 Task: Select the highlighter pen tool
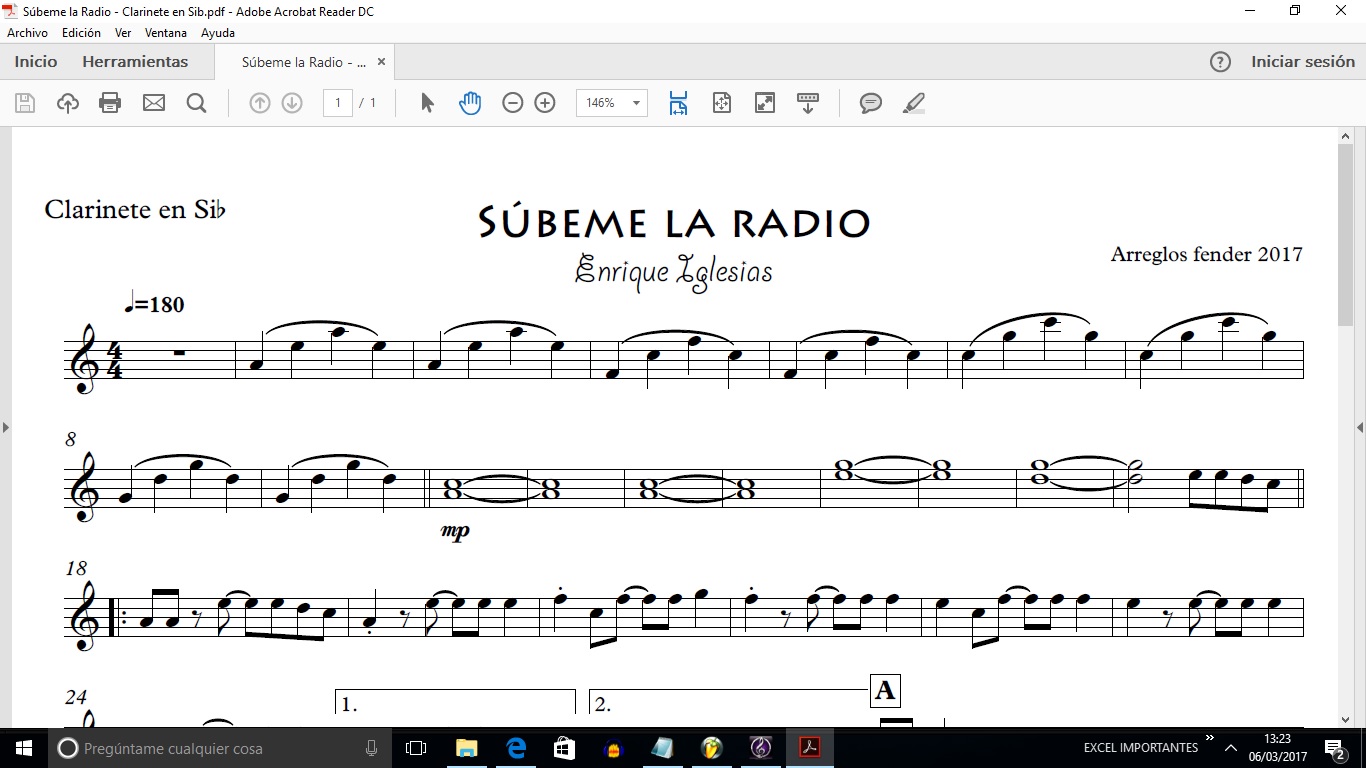[x=914, y=103]
